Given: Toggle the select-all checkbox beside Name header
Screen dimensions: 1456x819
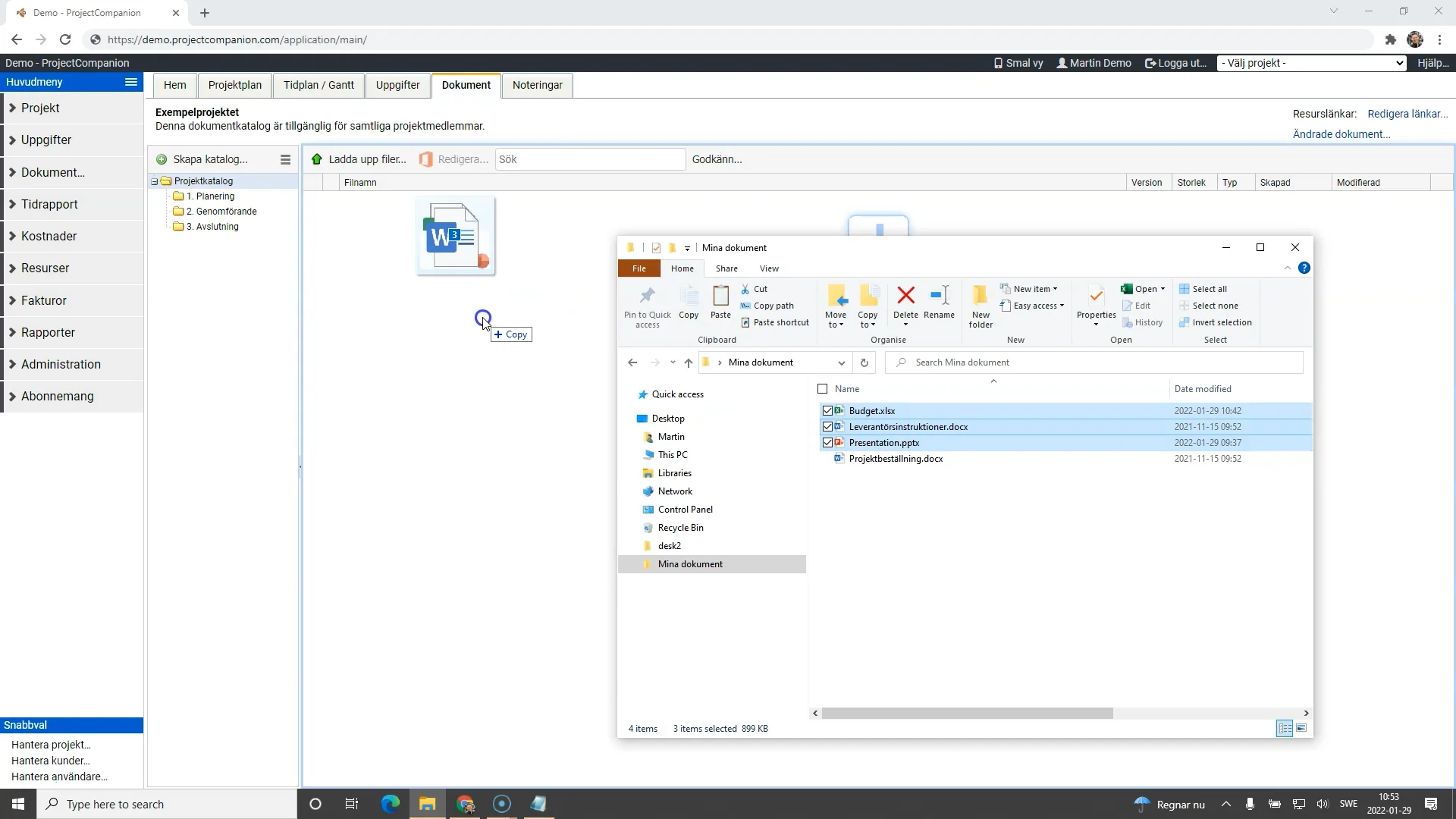Looking at the screenshot, I should [x=823, y=389].
